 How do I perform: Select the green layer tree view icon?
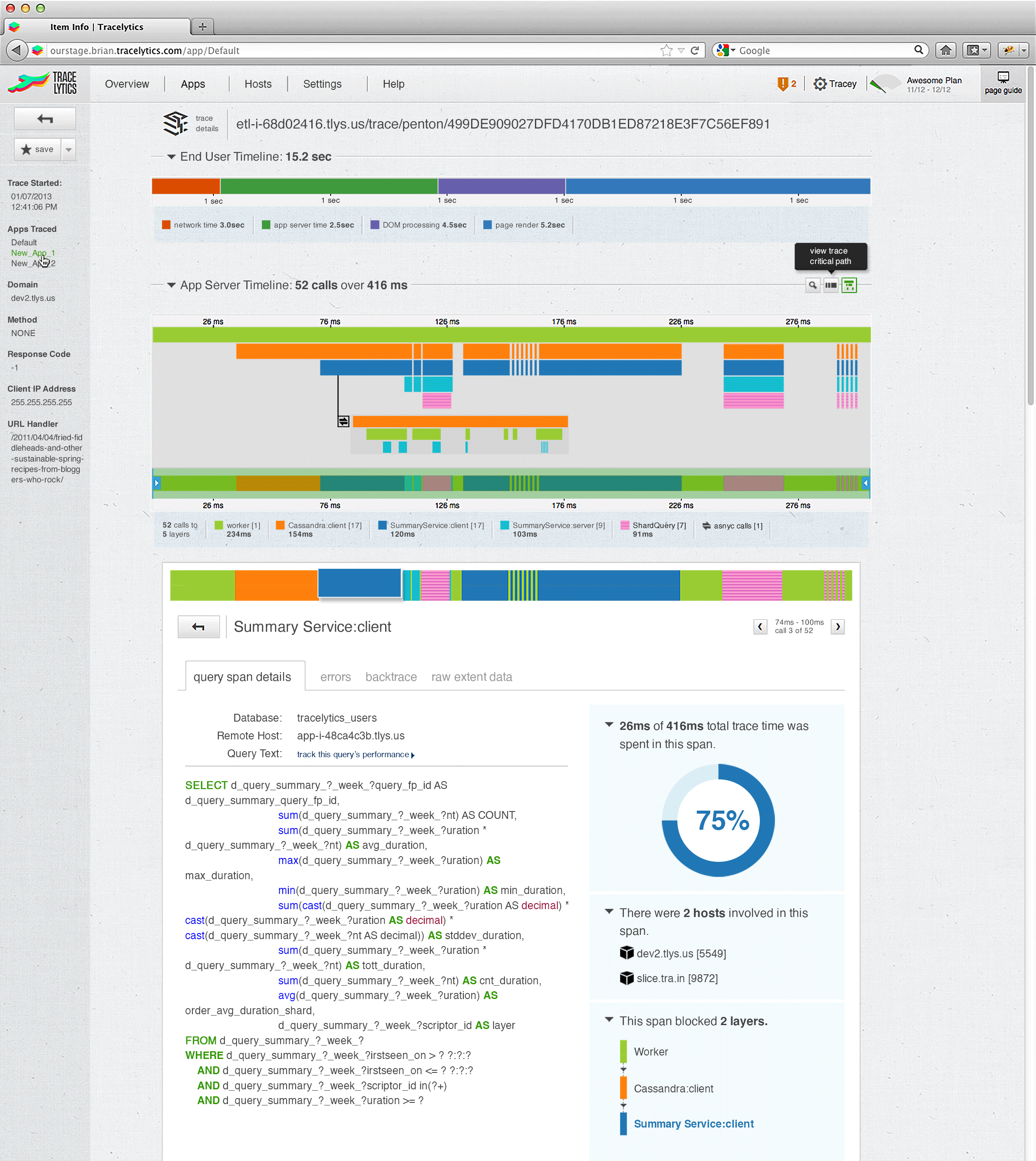(849, 285)
